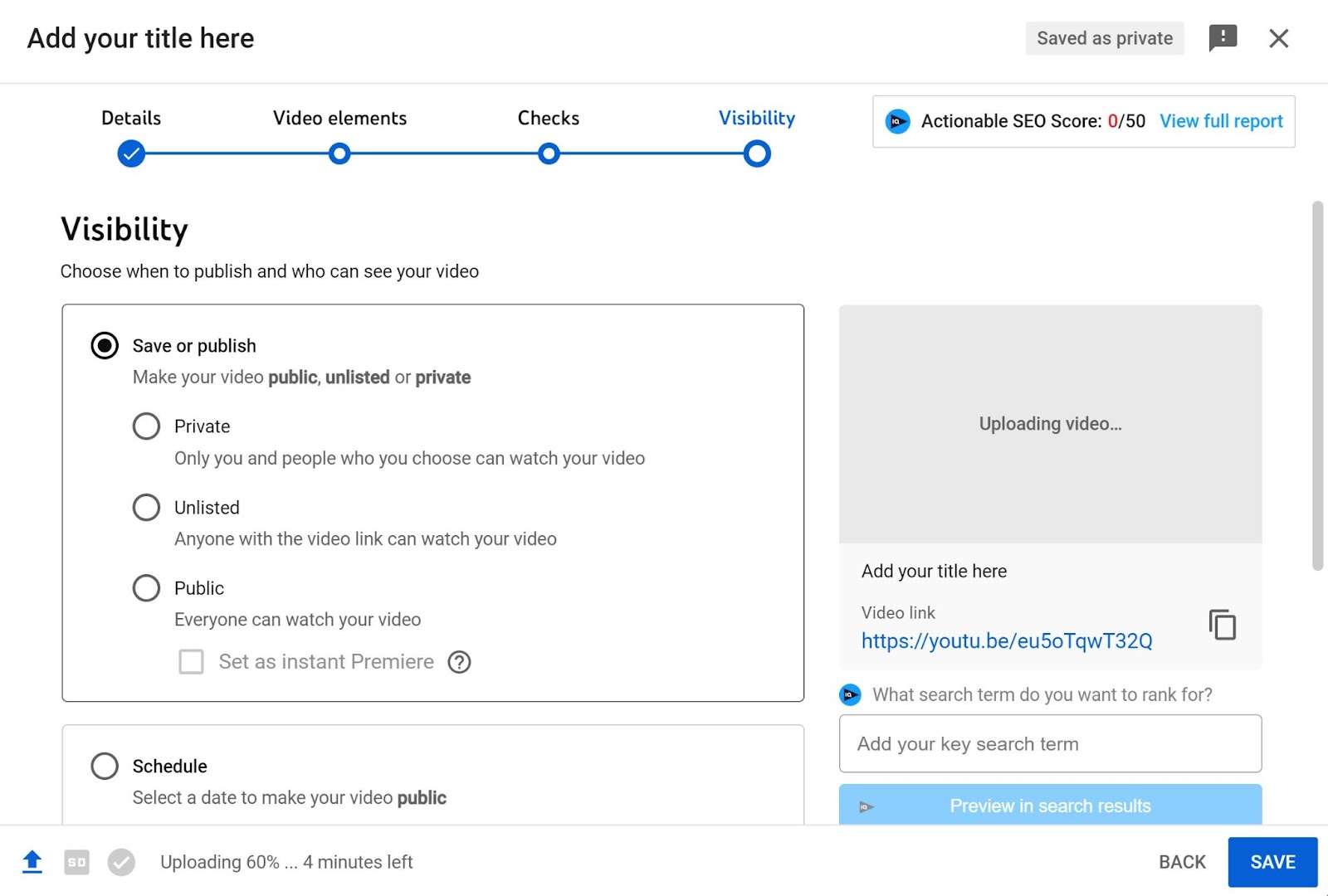Switch to the Video elements step
The image size is (1328, 896).
click(x=339, y=153)
